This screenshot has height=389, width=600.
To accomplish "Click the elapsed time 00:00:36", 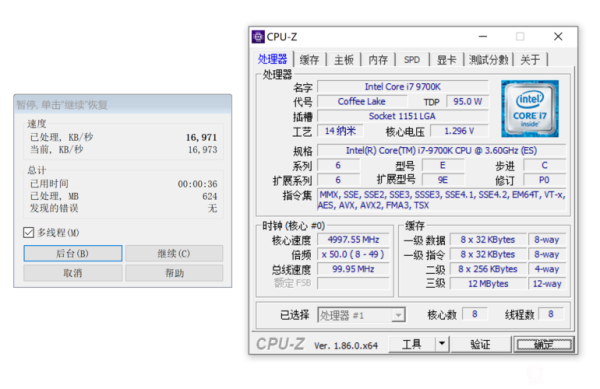I will (197, 184).
